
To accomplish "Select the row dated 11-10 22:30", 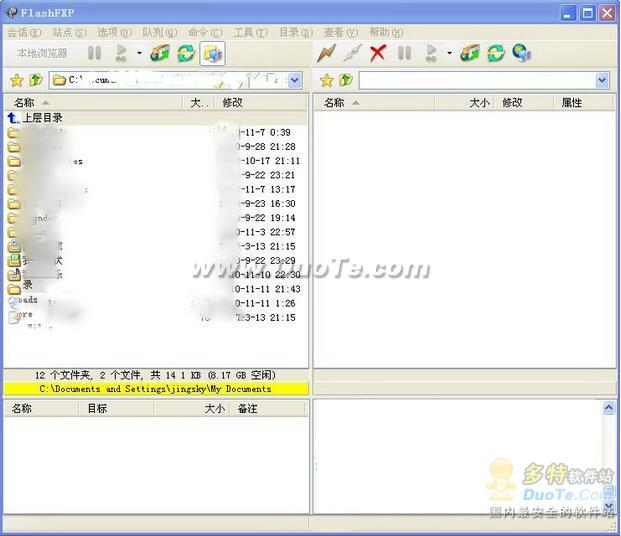I will pos(156,275).
